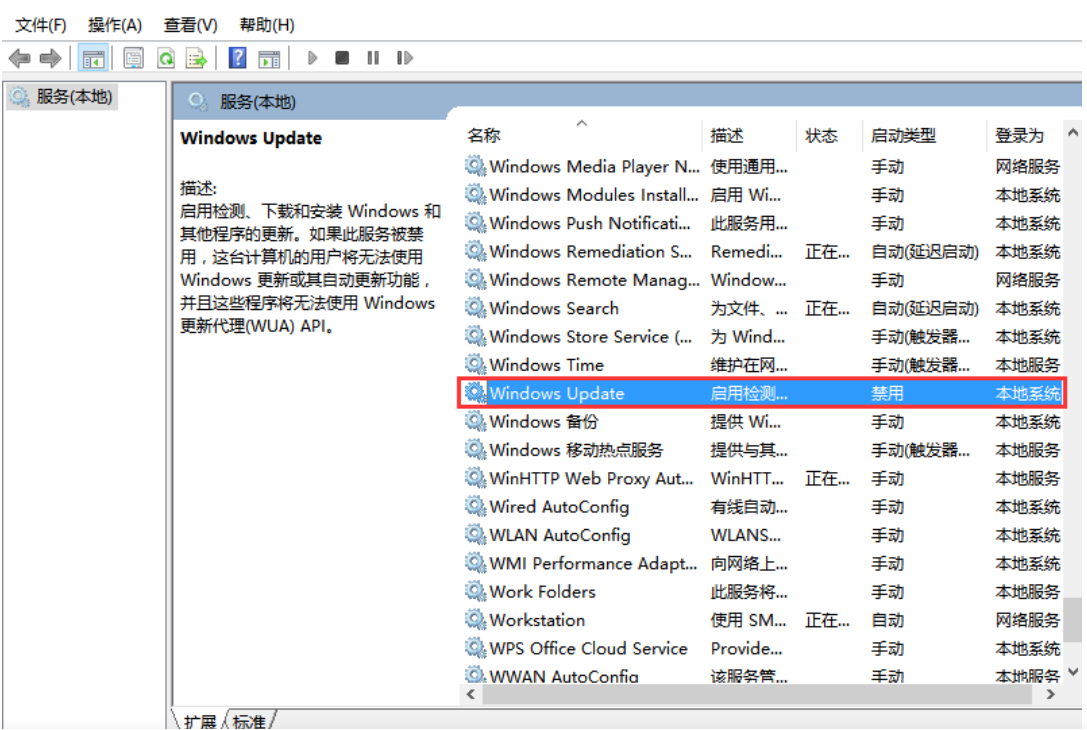The image size is (1087, 730).
Task: Open the 文件(F) menu
Action: click(41, 24)
